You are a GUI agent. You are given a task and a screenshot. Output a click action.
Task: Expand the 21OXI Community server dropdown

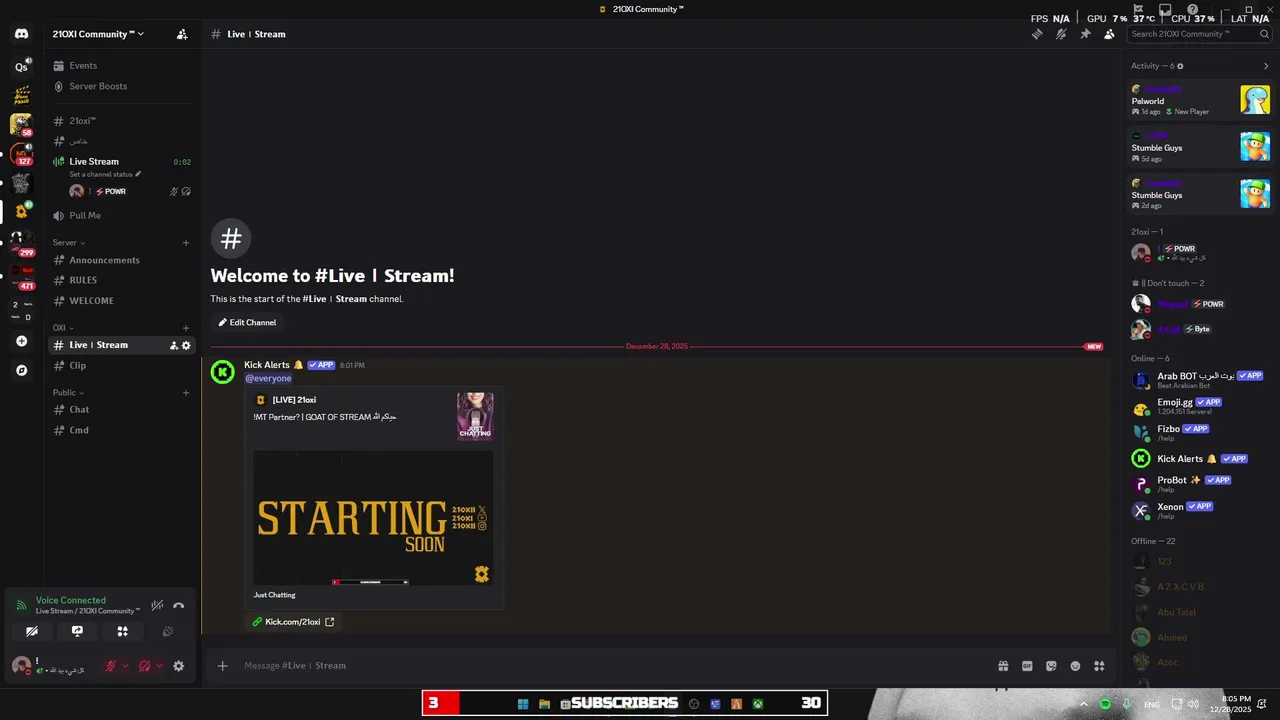point(98,34)
